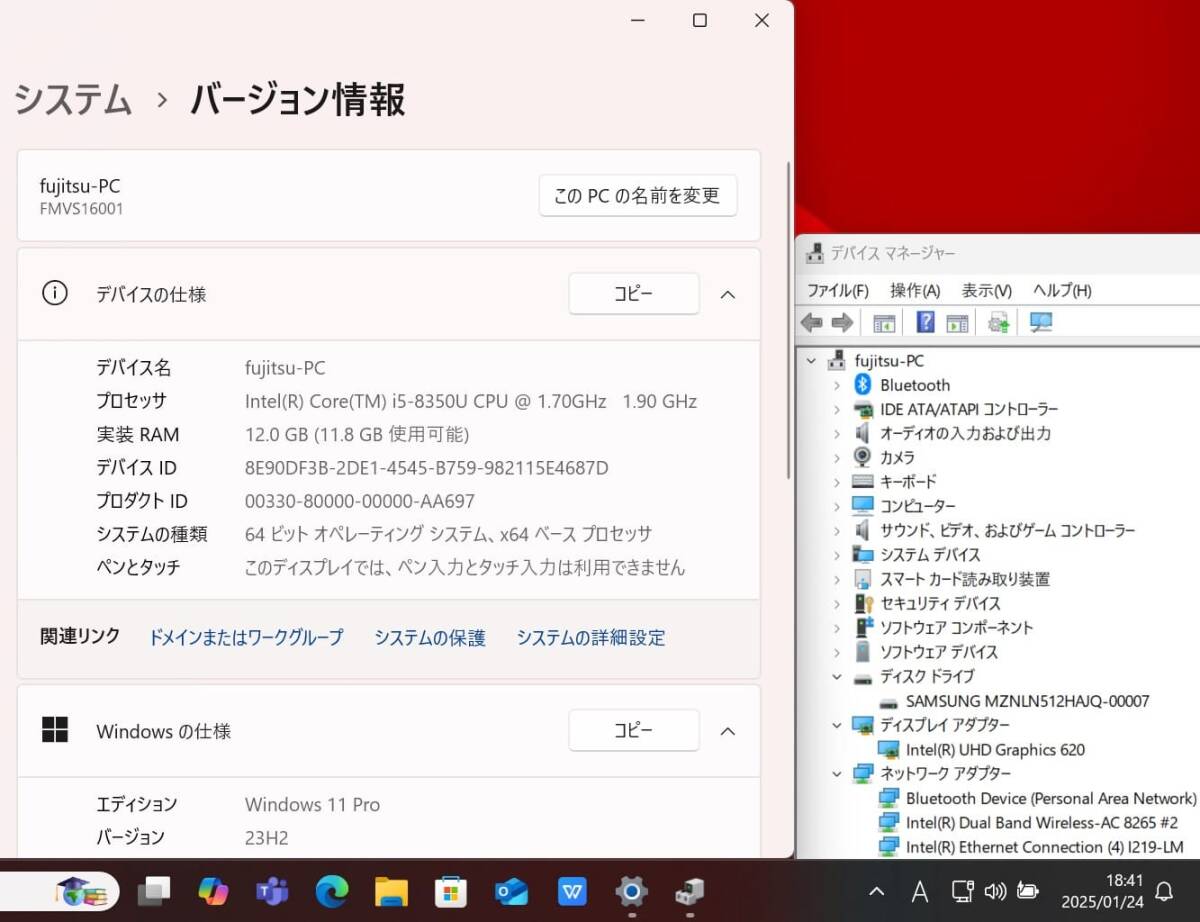
Task: Expand スマート カード読み取り装置 node
Action: [x=837, y=579]
